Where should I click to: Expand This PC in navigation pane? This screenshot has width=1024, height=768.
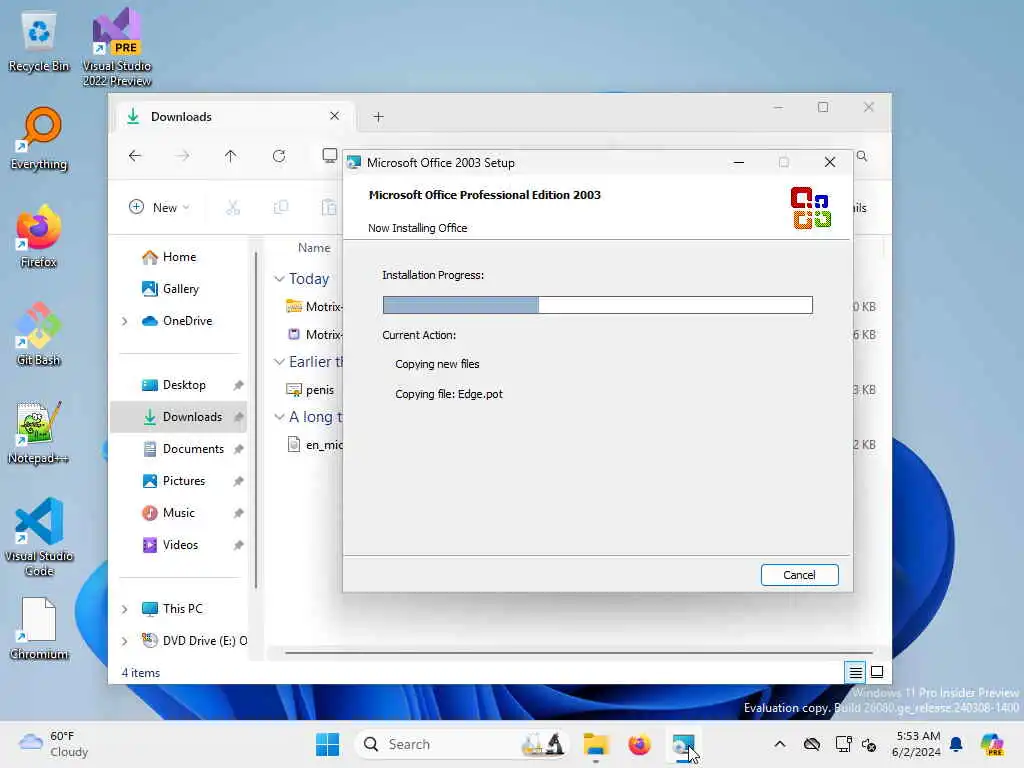[125, 609]
